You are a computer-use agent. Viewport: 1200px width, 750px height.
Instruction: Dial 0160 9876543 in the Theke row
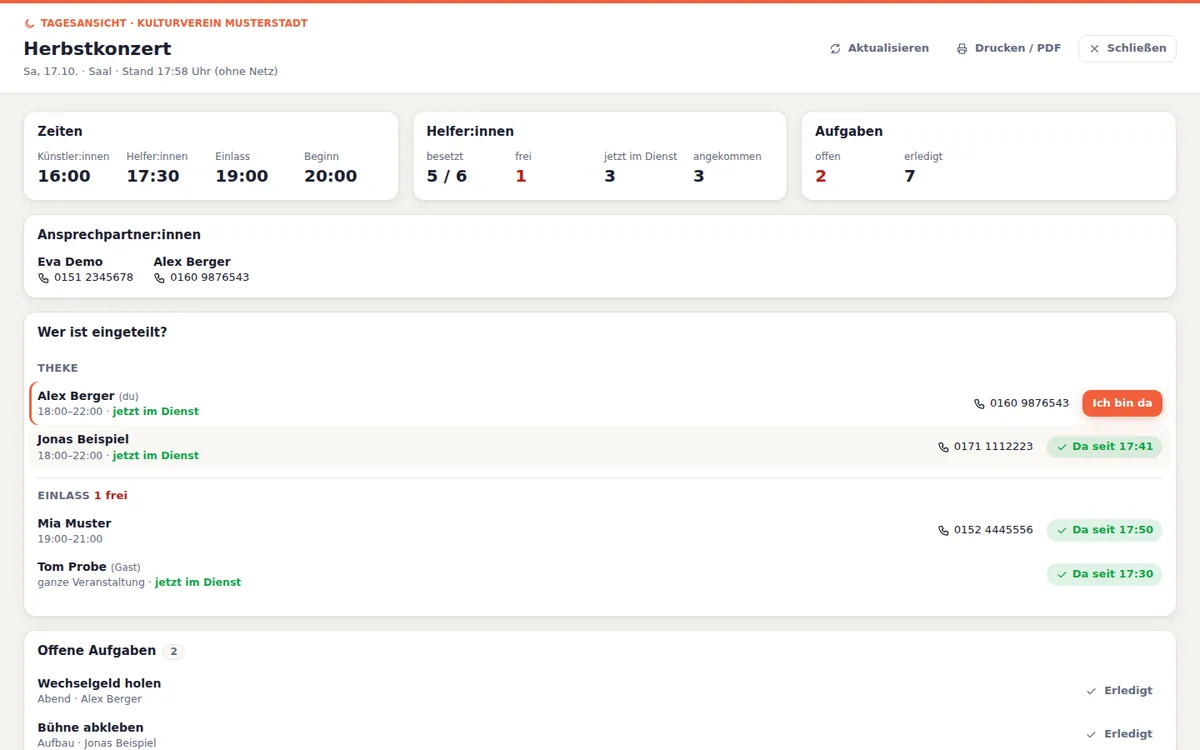pos(1021,404)
